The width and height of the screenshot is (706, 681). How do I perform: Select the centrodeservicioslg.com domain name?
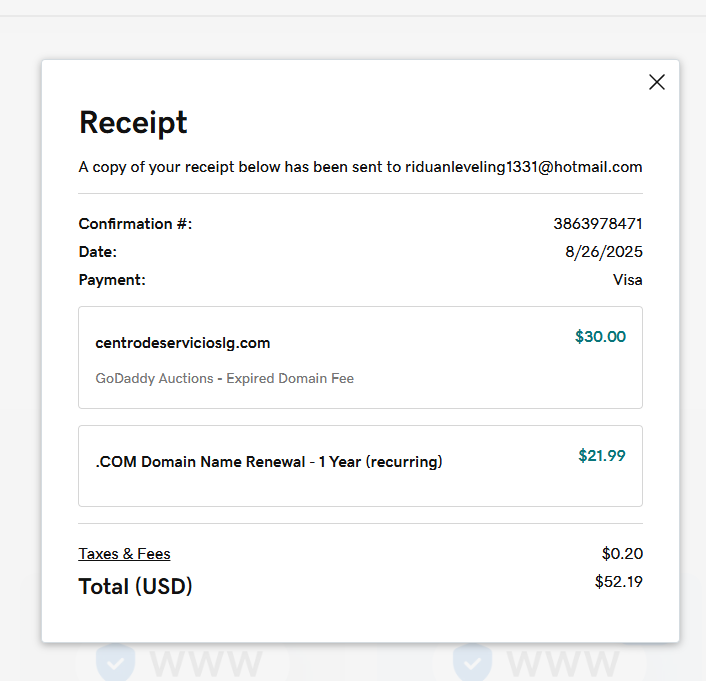pos(183,343)
